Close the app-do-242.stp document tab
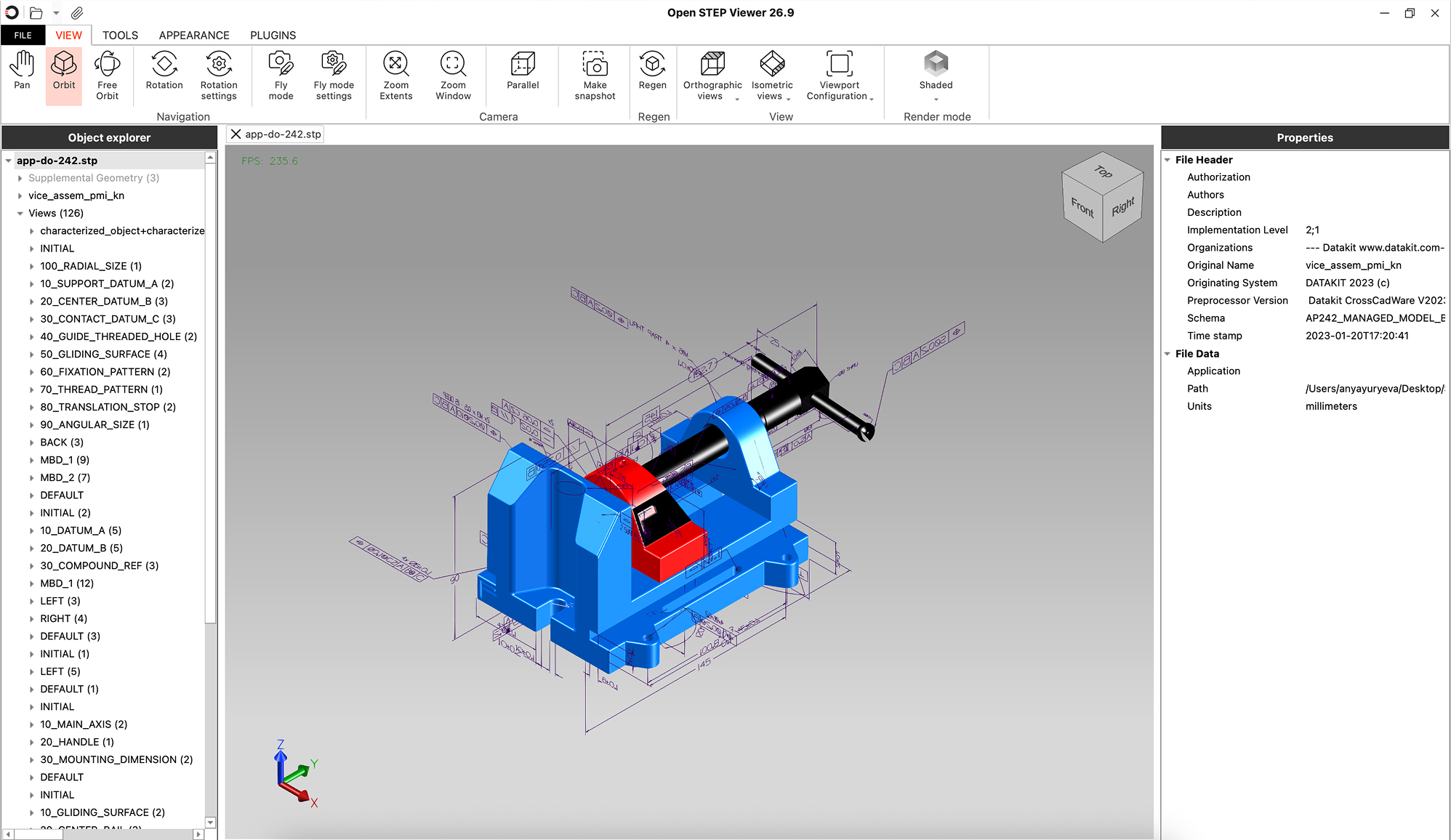Image resolution: width=1451 pixels, height=840 pixels. (x=236, y=134)
